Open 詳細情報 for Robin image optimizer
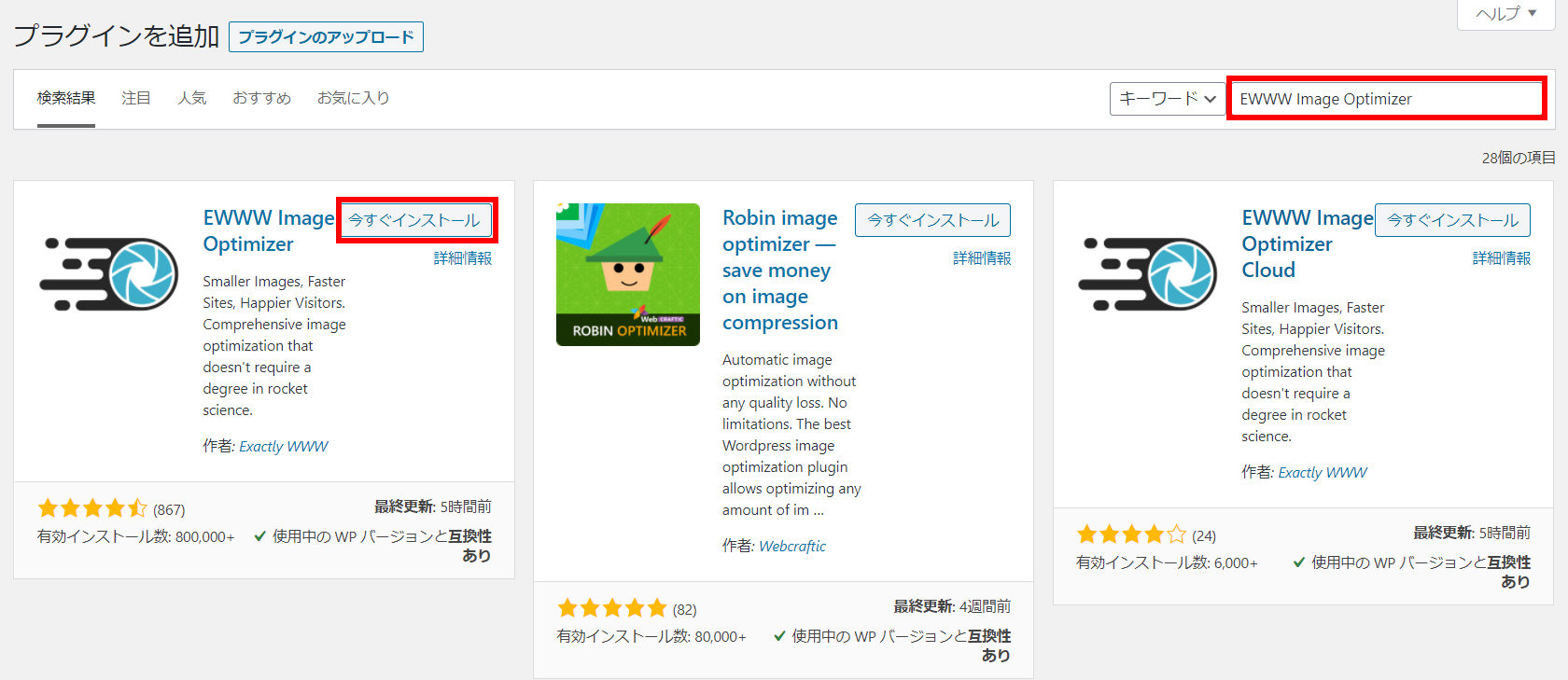The width and height of the screenshot is (1568, 680). [x=982, y=258]
